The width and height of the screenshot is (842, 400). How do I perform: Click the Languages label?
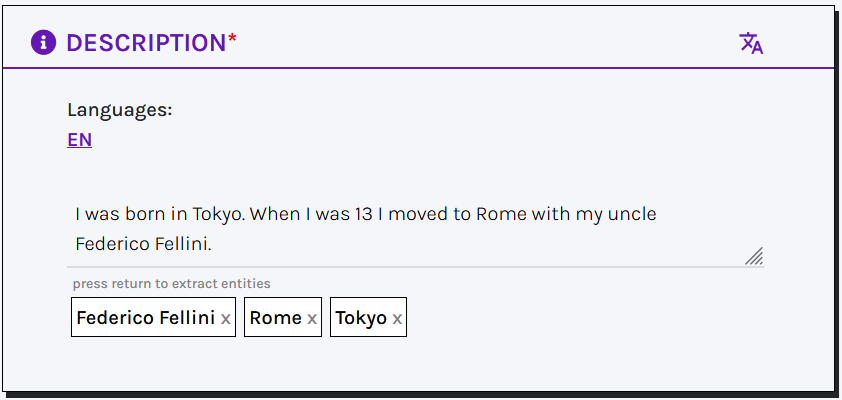pyautogui.click(x=120, y=110)
